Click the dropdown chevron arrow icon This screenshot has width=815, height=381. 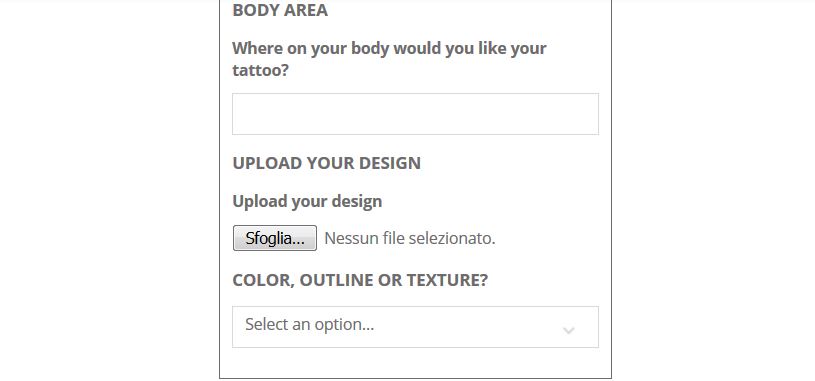click(x=569, y=330)
